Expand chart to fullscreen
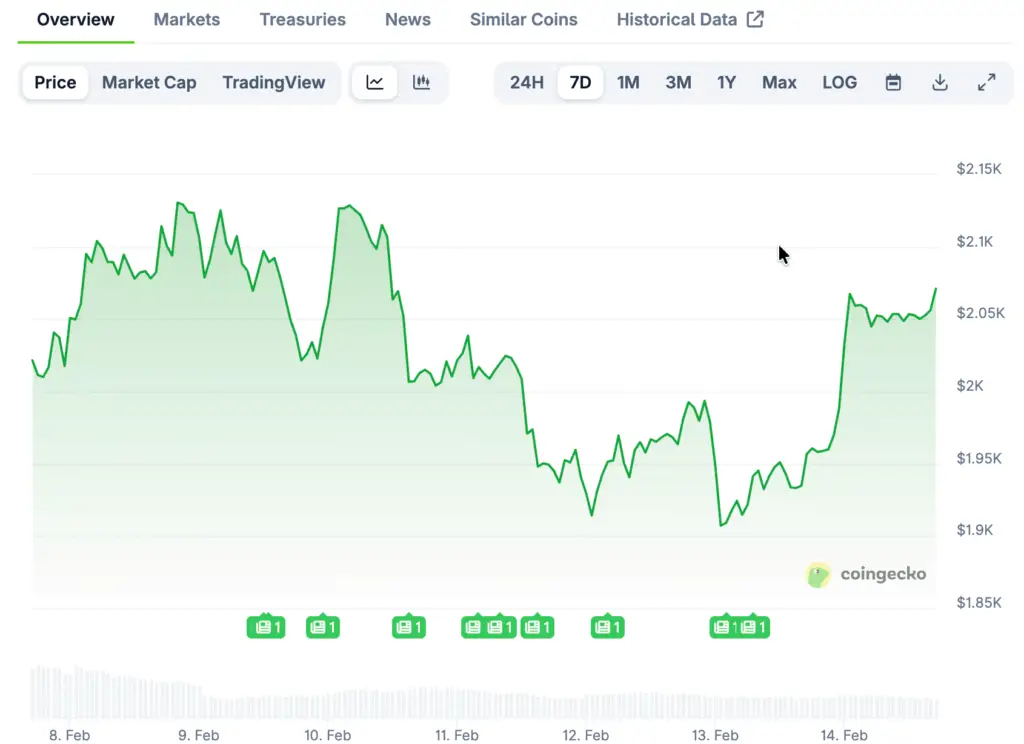The width and height of the screenshot is (1024, 744). (x=986, y=83)
